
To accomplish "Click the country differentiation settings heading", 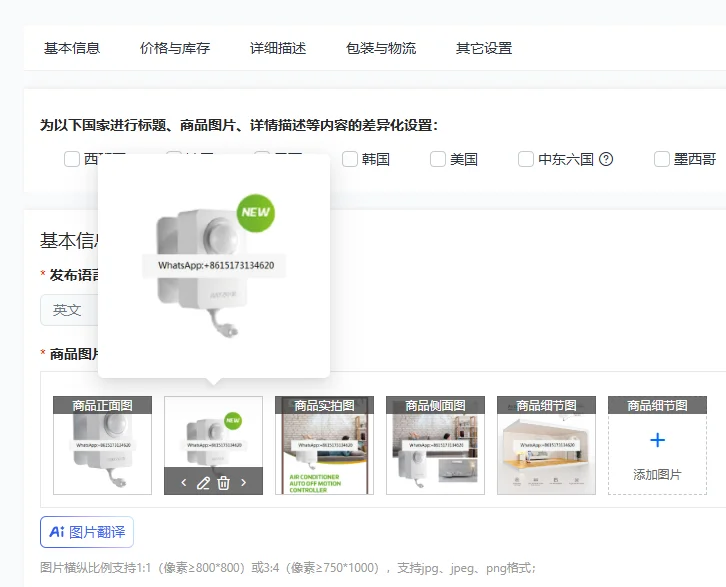I will [239, 125].
